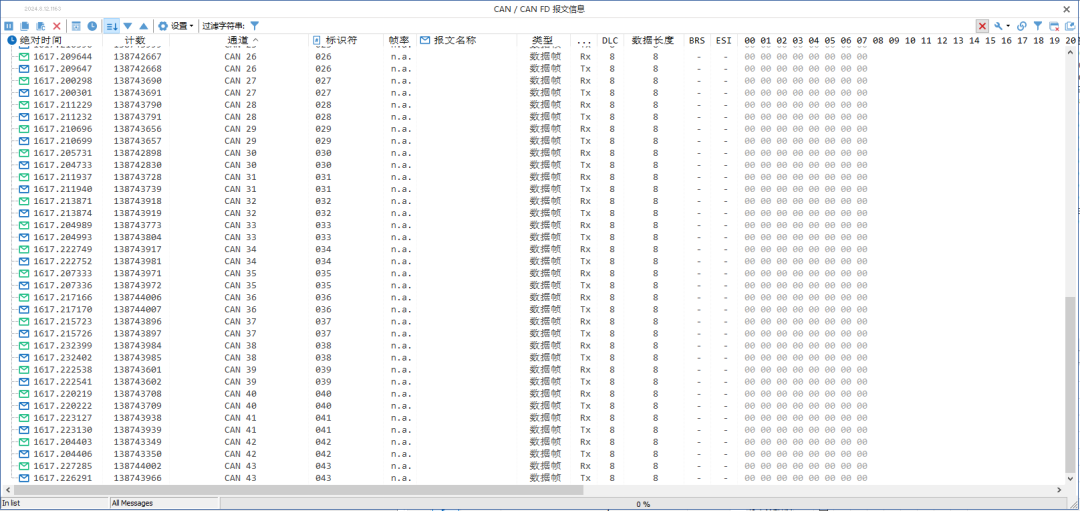Select timestamp 1617.220219
The width and height of the screenshot is (1080, 511).
click(x=63, y=394)
